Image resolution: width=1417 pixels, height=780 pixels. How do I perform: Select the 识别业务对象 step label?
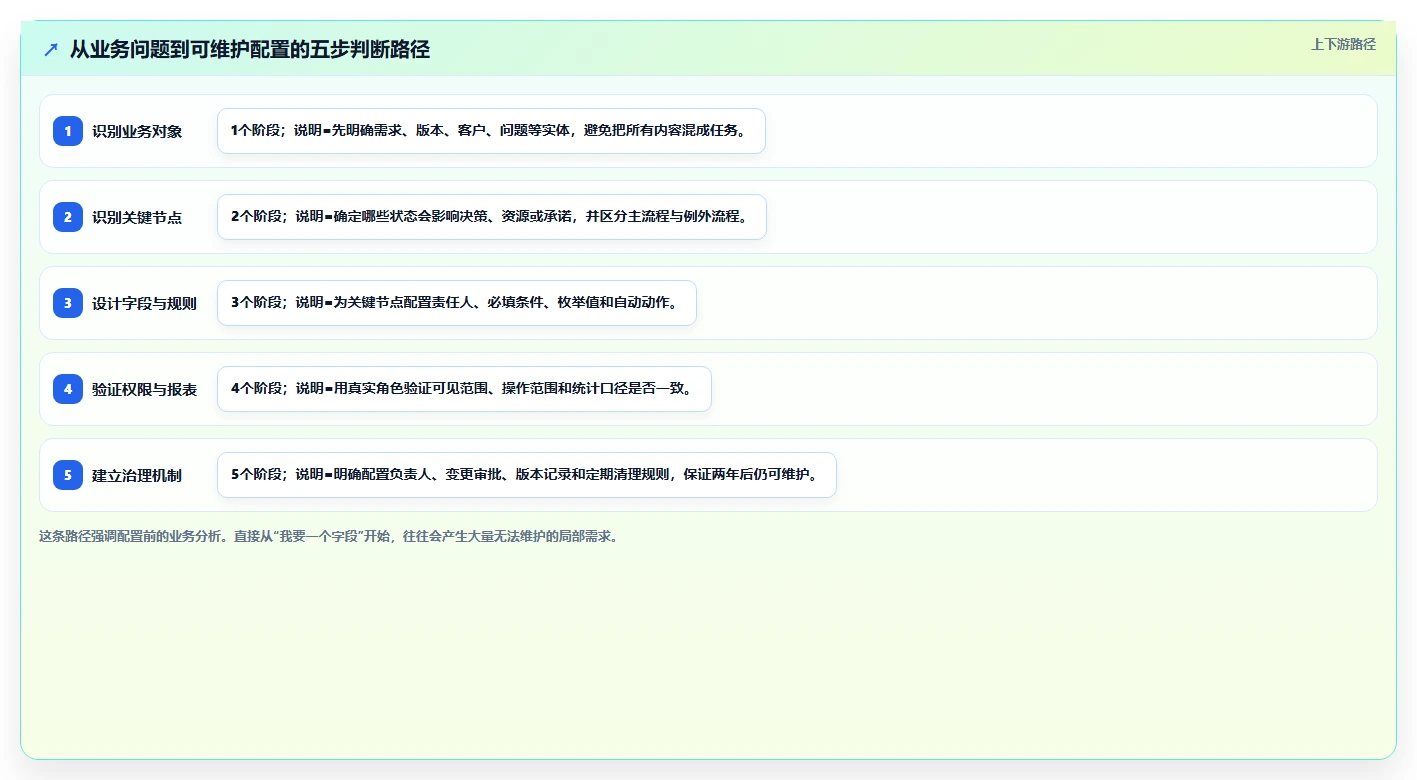(137, 131)
